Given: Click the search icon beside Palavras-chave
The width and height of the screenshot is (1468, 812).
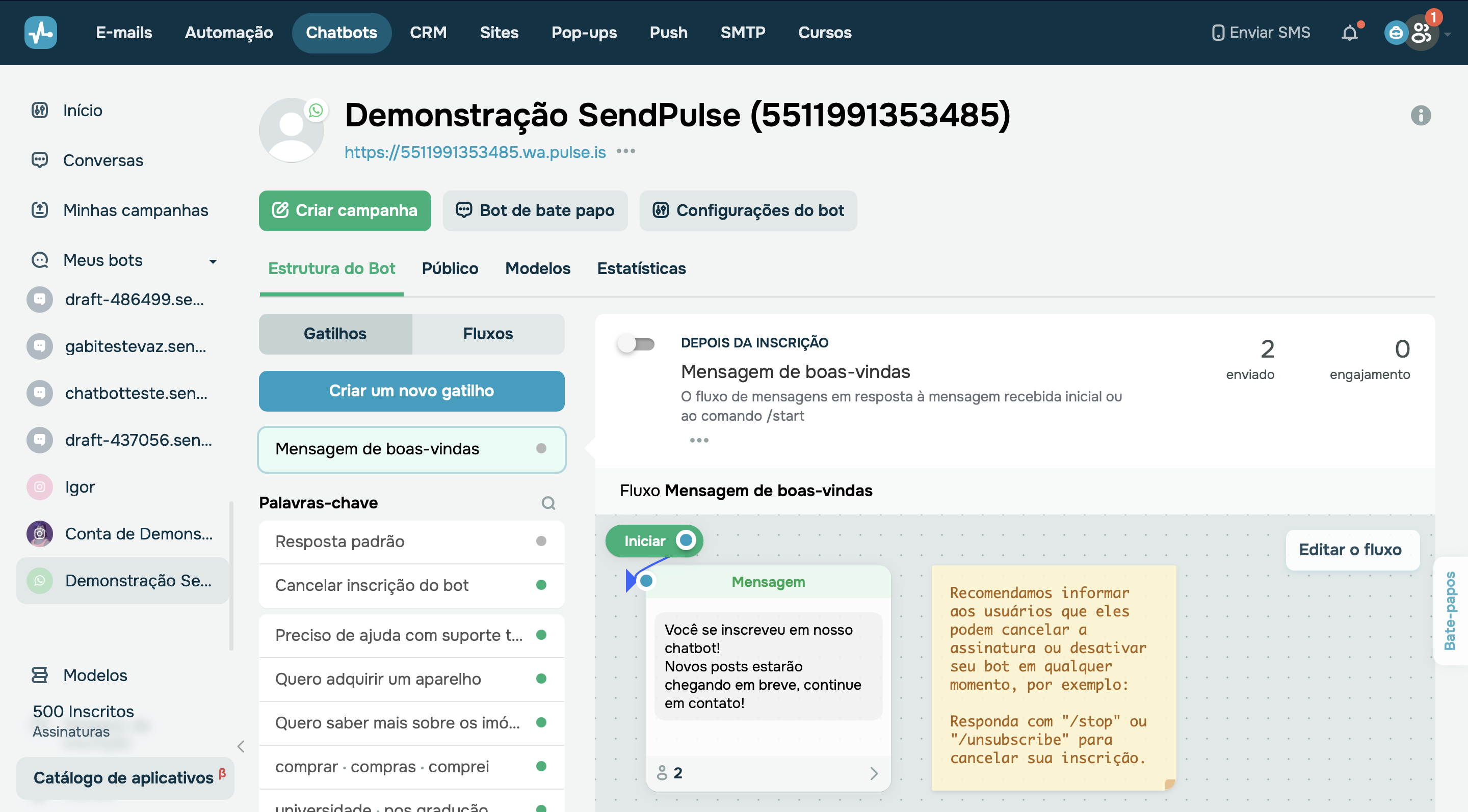Looking at the screenshot, I should (548, 503).
